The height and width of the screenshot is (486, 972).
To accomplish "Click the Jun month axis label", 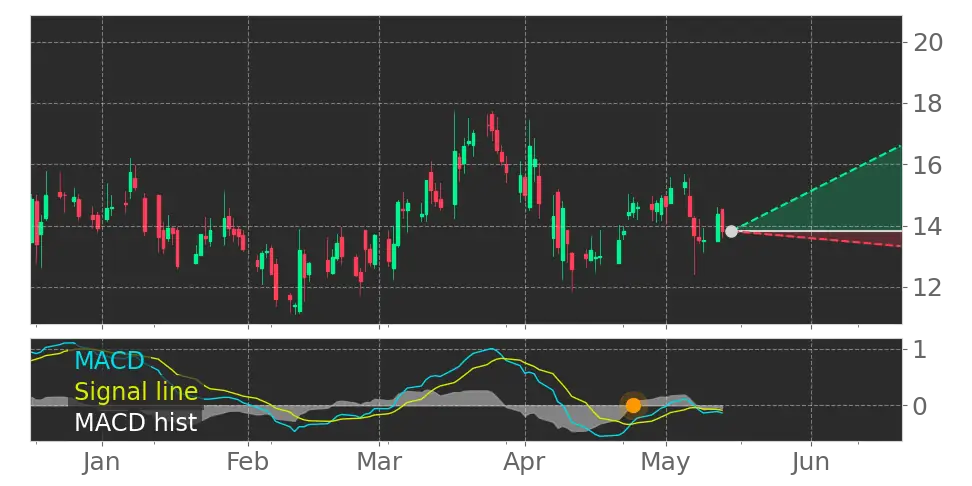I will [x=811, y=462].
